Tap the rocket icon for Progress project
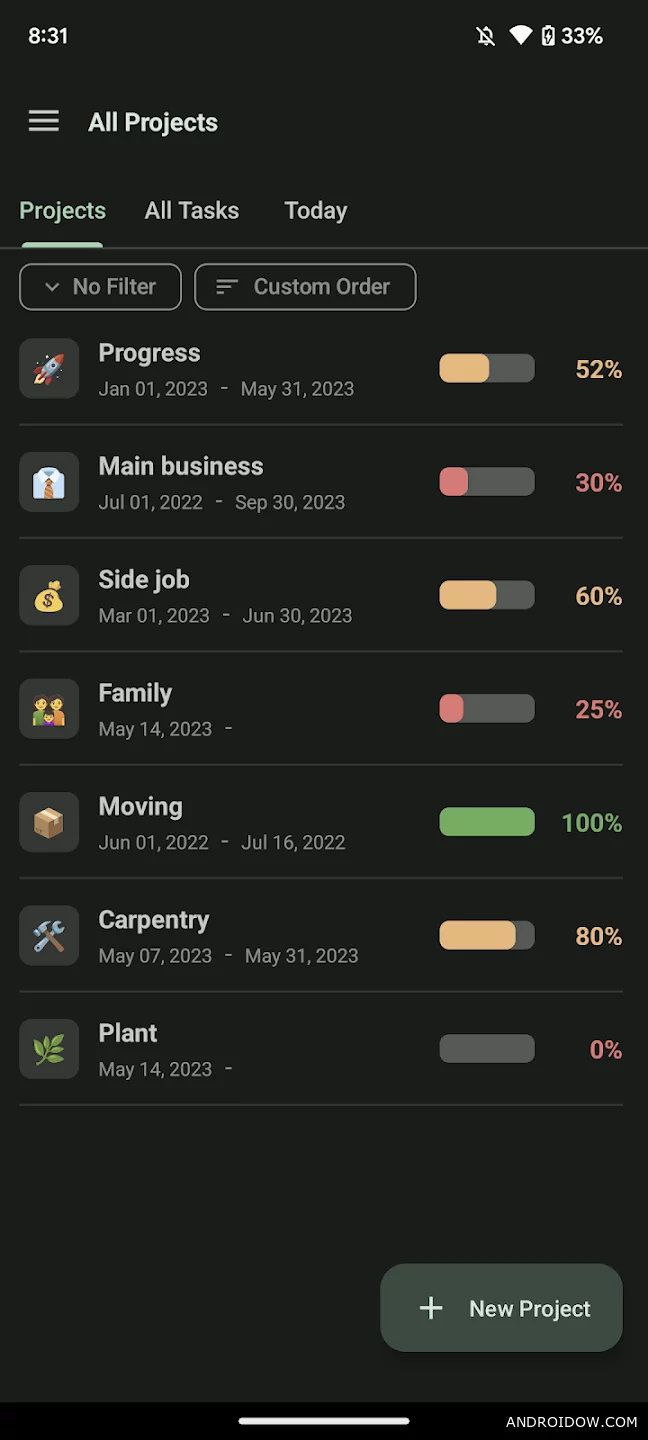Viewport: 648px width, 1440px height. tap(49, 369)
